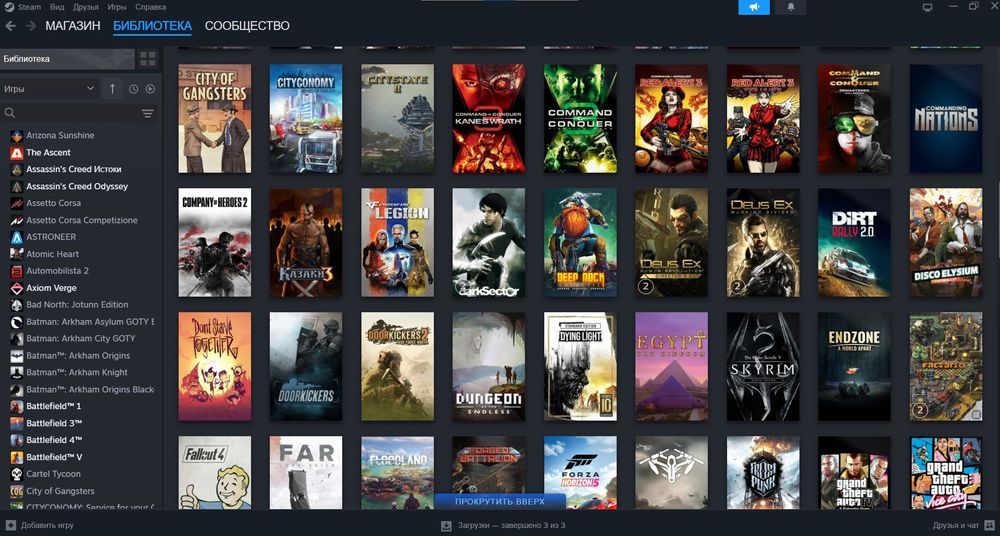The width and height of the screenshot is (1000, 536).
Task: Open the DiRT Rally 2.0 cover
Action: click(855, 242)
